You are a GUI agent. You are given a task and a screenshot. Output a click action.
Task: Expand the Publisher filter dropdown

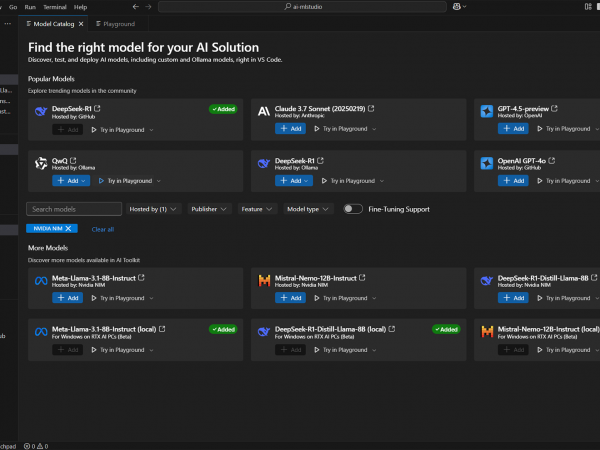tap(209, 209)
